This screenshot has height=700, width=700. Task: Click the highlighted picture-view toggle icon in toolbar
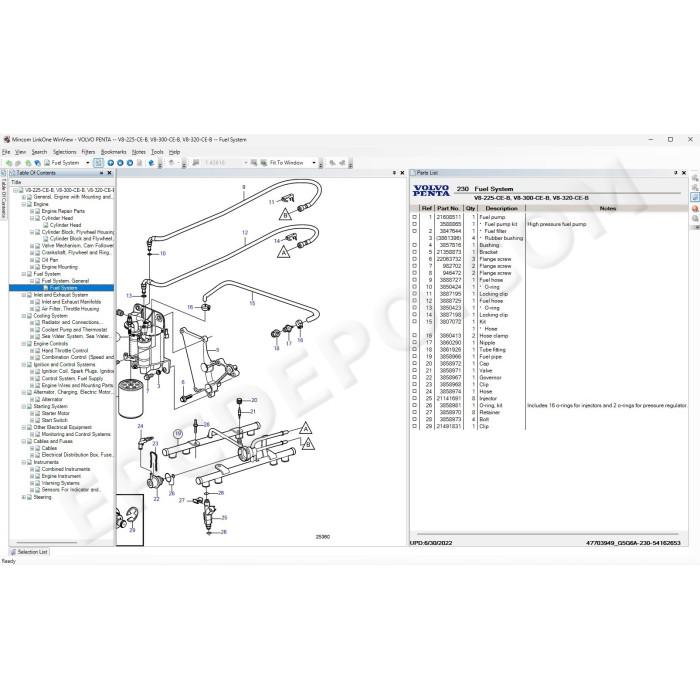click(x=99, y=163)
